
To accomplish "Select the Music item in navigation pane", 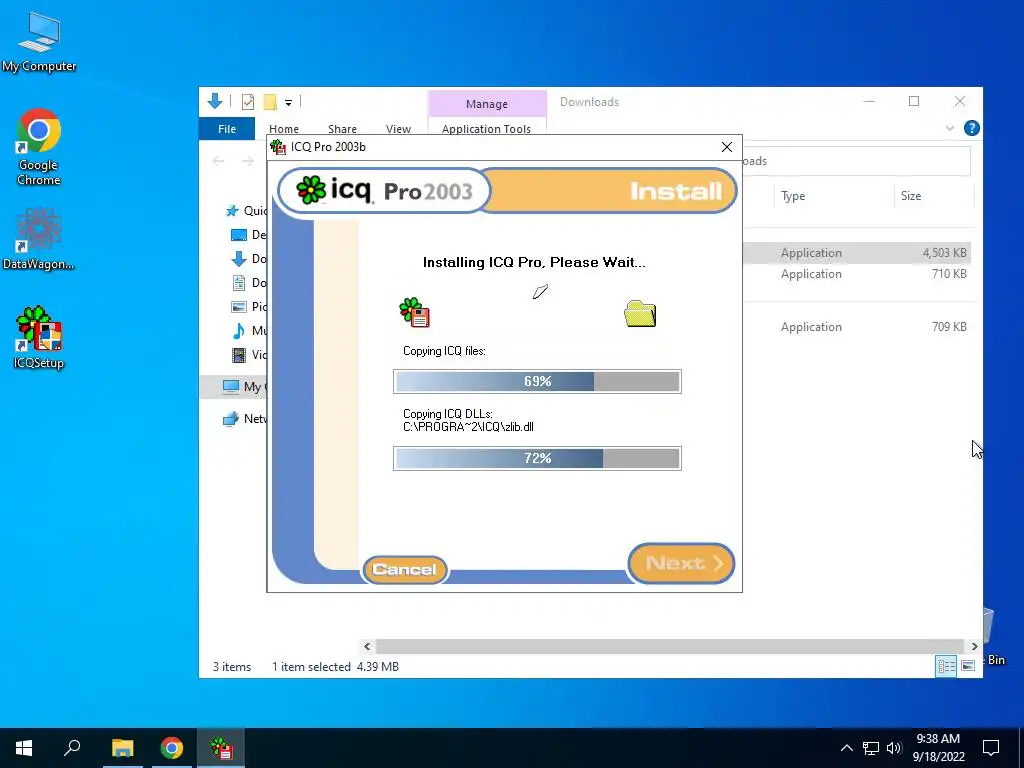I will click(x=249, y=330).
